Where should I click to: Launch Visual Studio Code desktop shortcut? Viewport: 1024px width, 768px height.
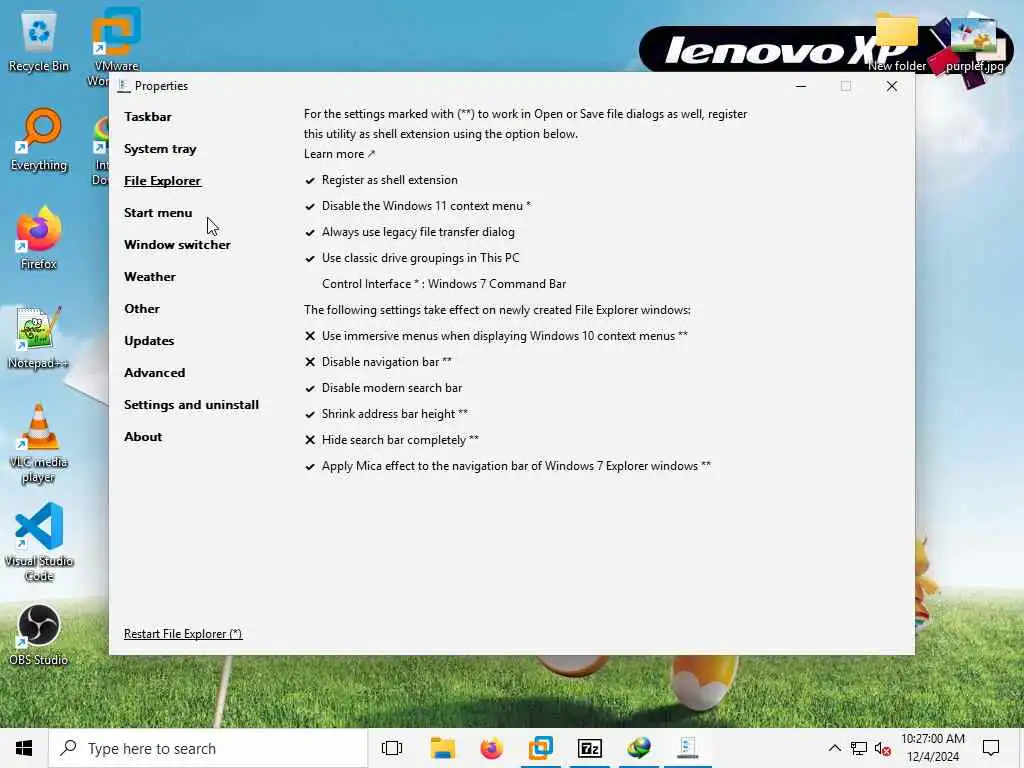[x=39, y=542]
